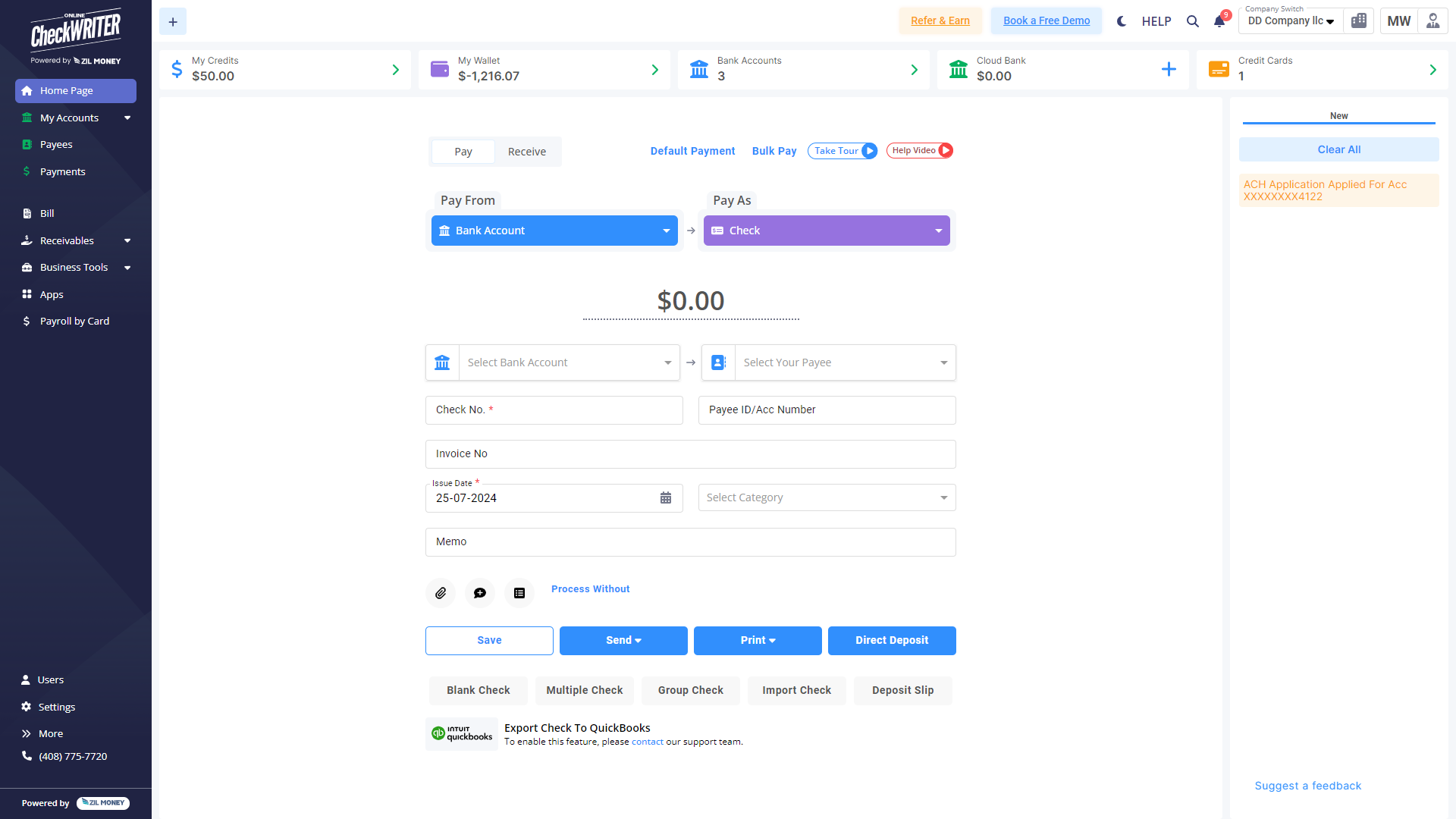Click the company building icon
Image resolution: width=1456 pixels, height=819 pixels.
(1359, 21)
